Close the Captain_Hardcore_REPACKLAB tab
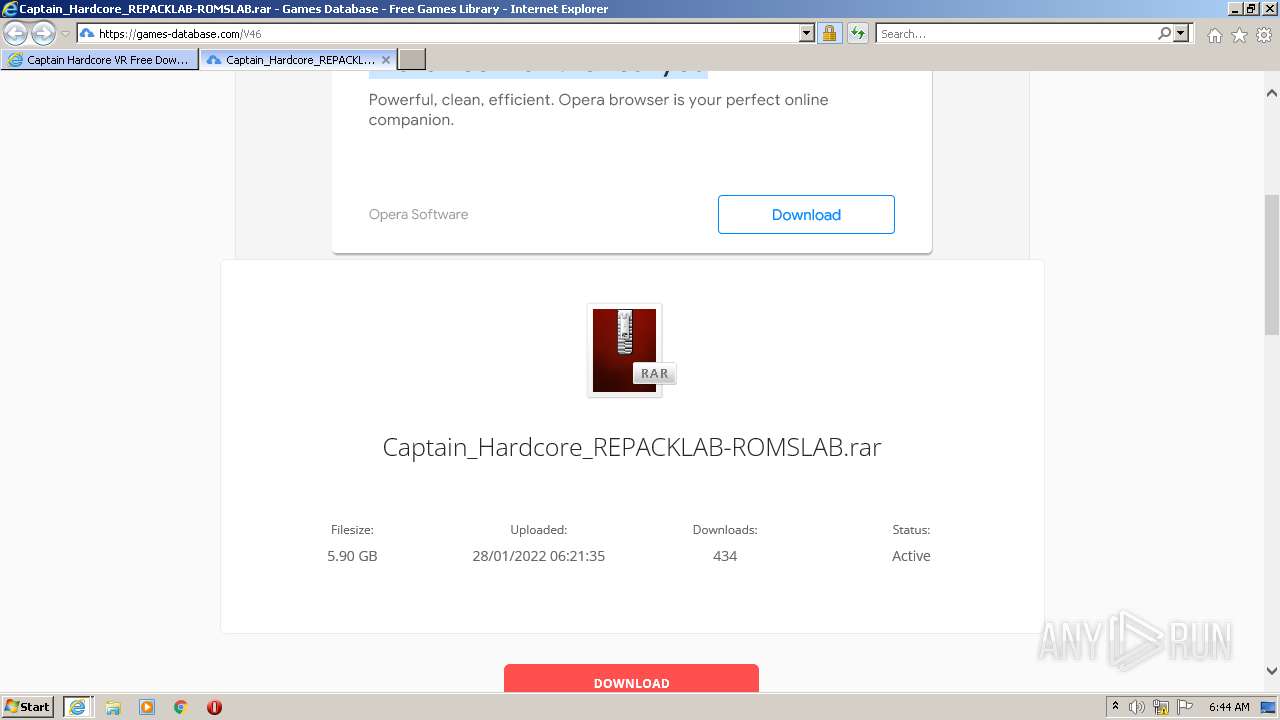Viewport: 1280px width, 720px height. point(386,60)
